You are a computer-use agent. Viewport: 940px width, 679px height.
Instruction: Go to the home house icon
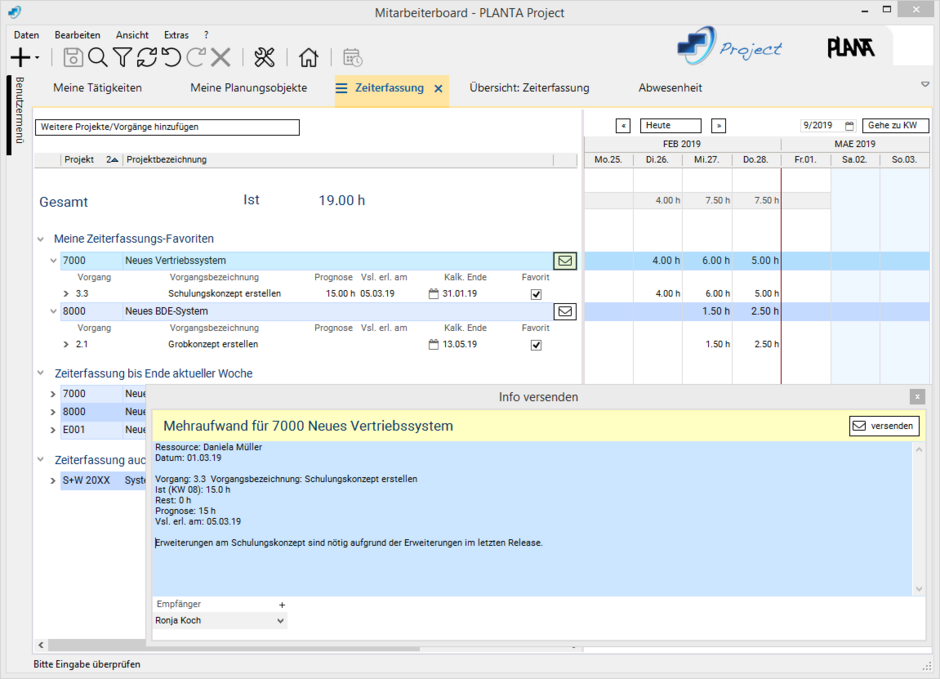309,58
